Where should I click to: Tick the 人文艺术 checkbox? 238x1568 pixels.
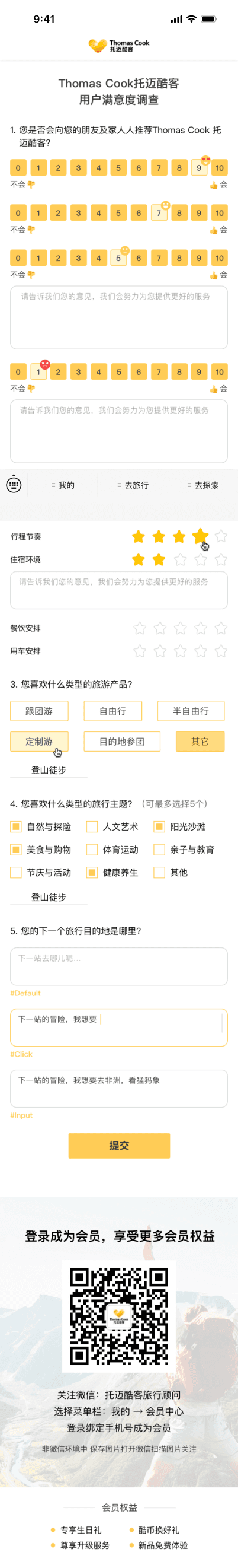pos(92,826)
